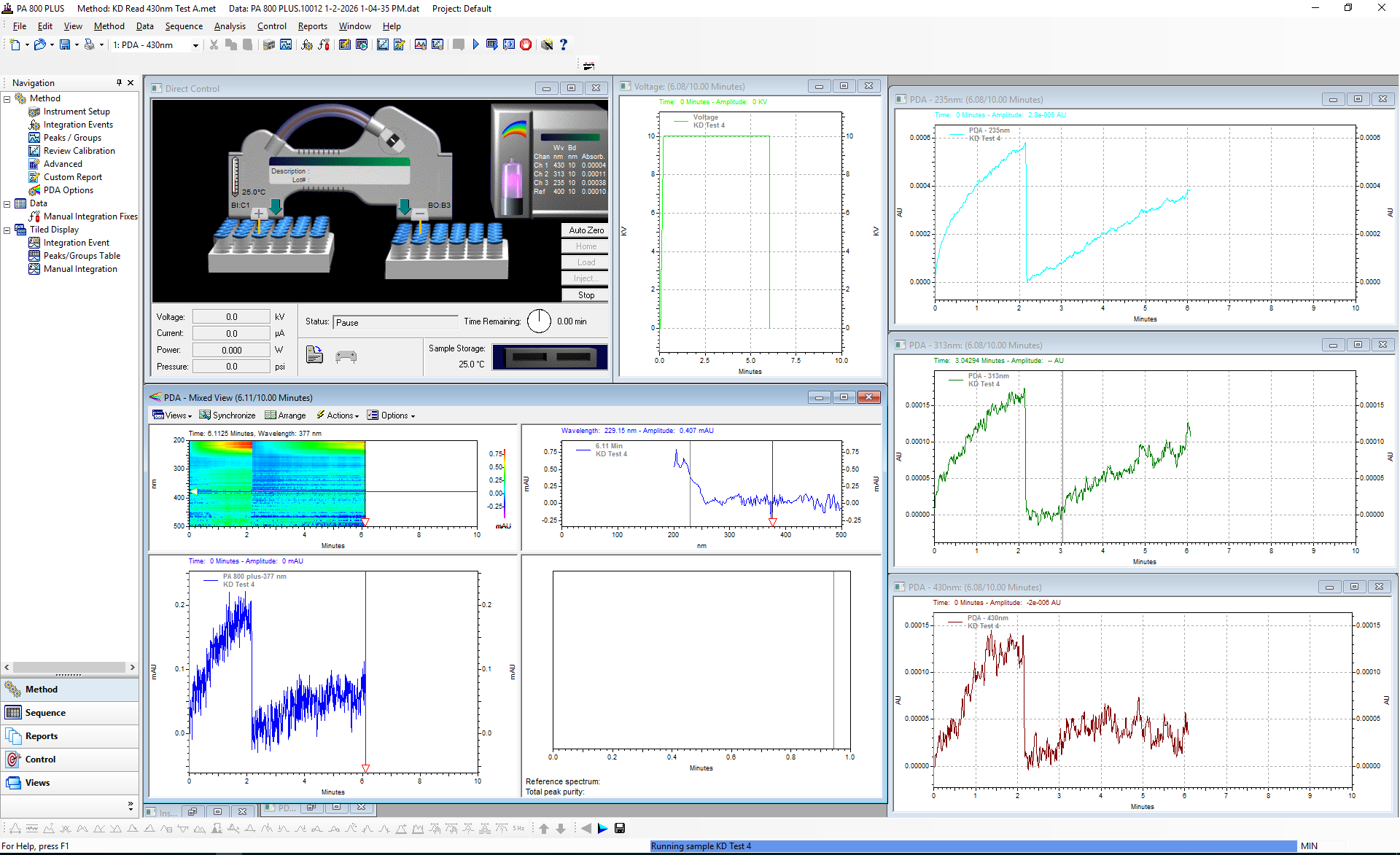Open the Instrument Setup toolbar icon
The height and width of the screenshot is (855, 1400).
click(x=269, y=44)
